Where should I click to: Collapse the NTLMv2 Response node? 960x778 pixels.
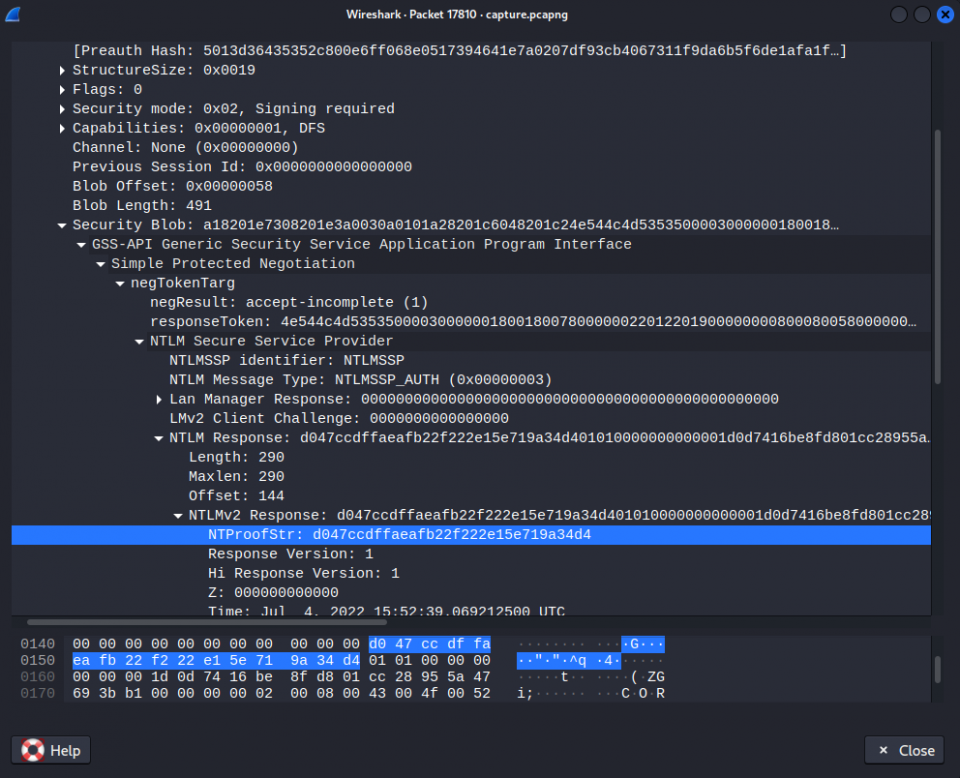pyautogui.click(x=178, y=516)
